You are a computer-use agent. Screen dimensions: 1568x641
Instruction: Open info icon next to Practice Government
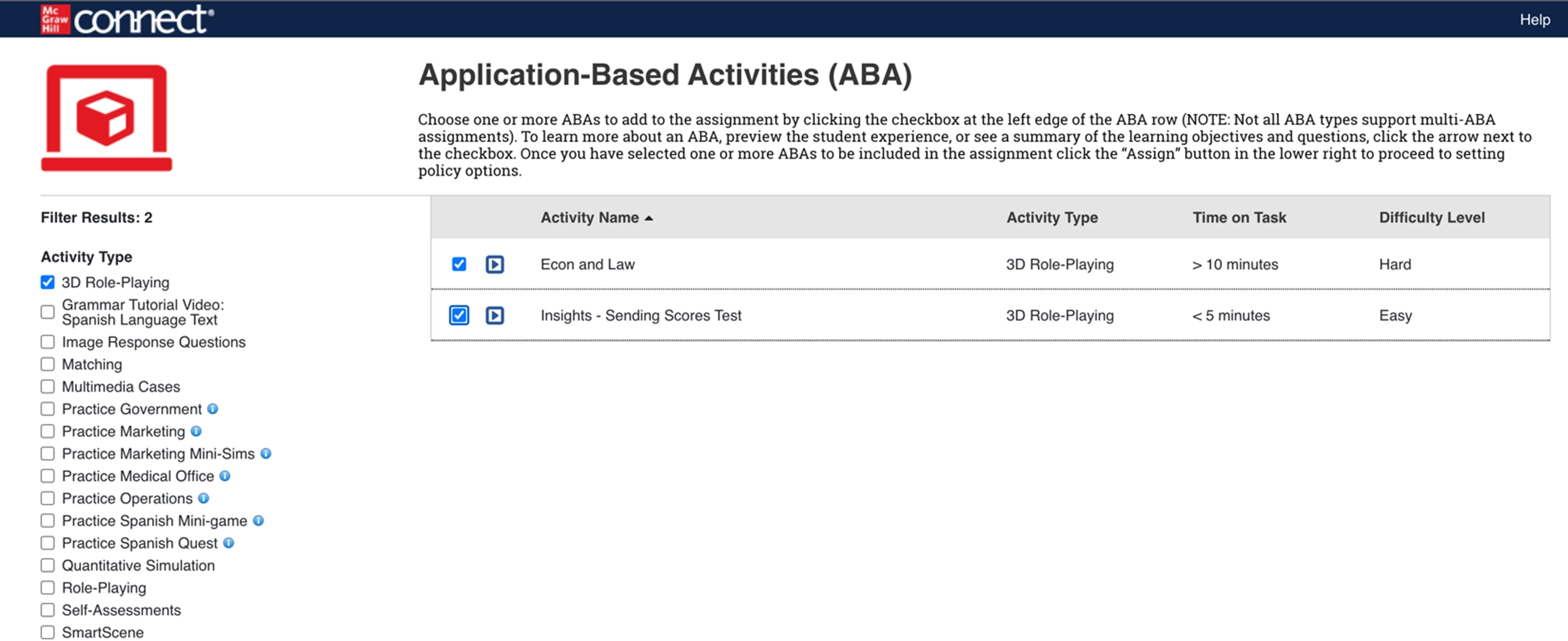click(x=213, y=409)
